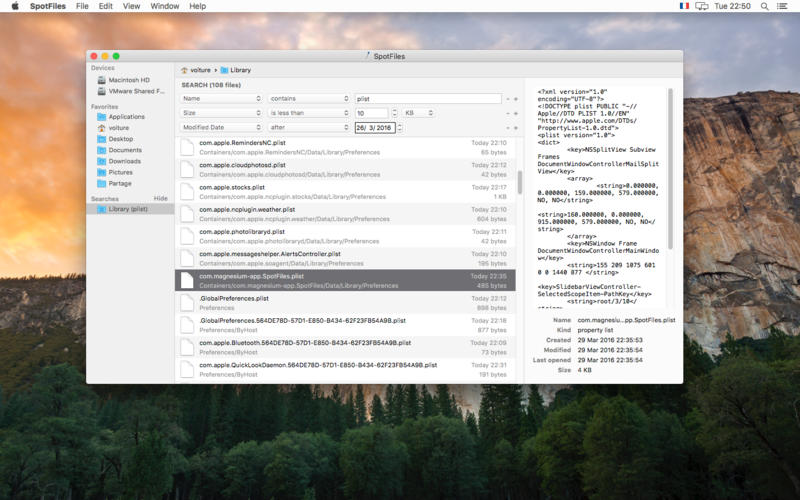This screenshot has height=500, width=800.
Task: Open the Size criterion dropdown
Action: tap(221, 113)
